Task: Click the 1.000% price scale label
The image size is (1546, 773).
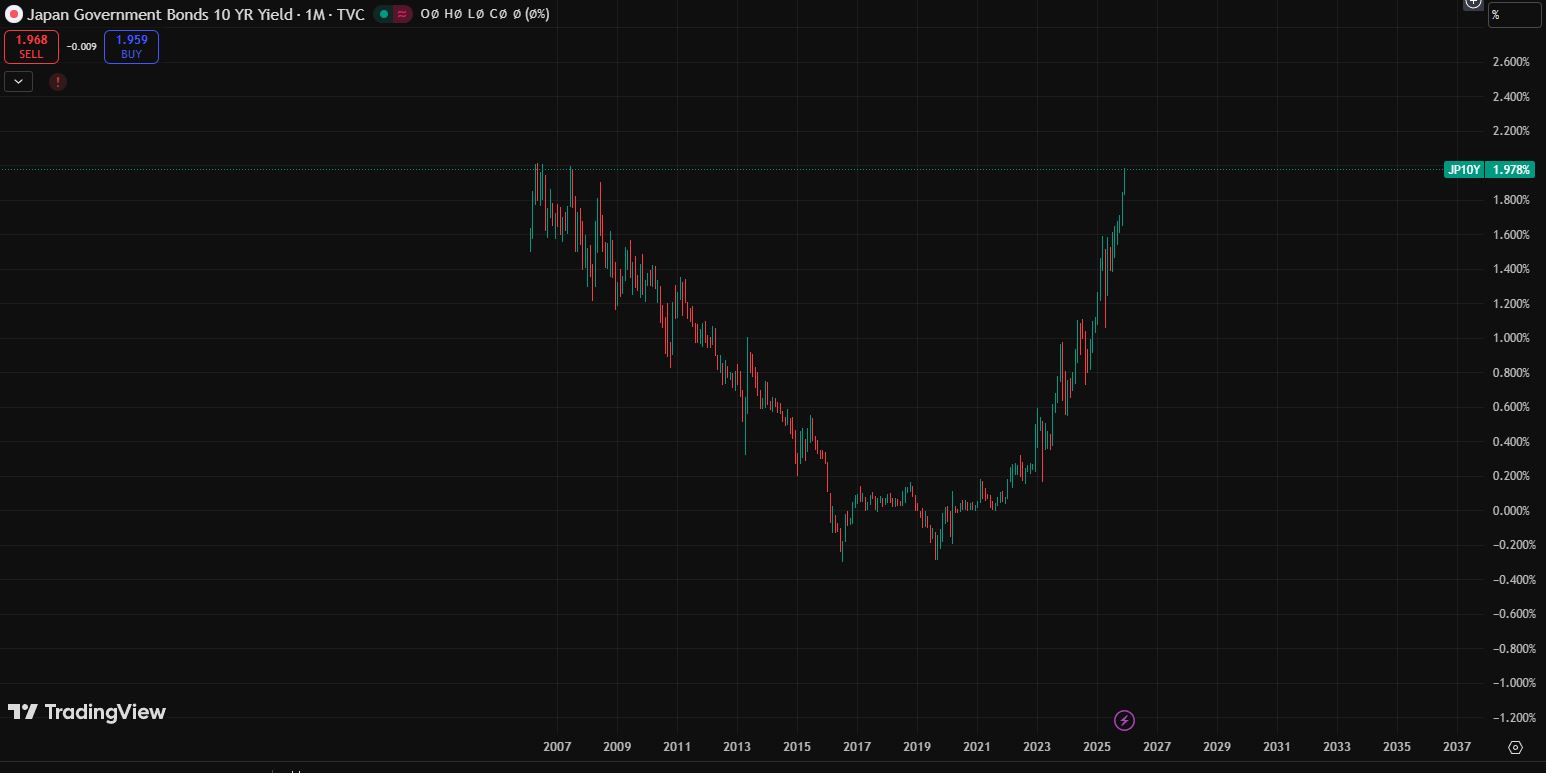Action: coord(1510,338)
